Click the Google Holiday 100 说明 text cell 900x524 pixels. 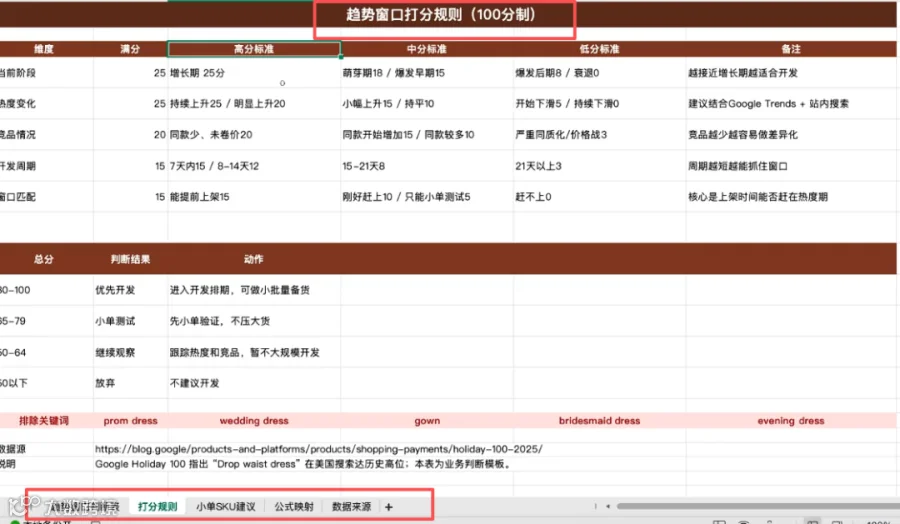303,464
